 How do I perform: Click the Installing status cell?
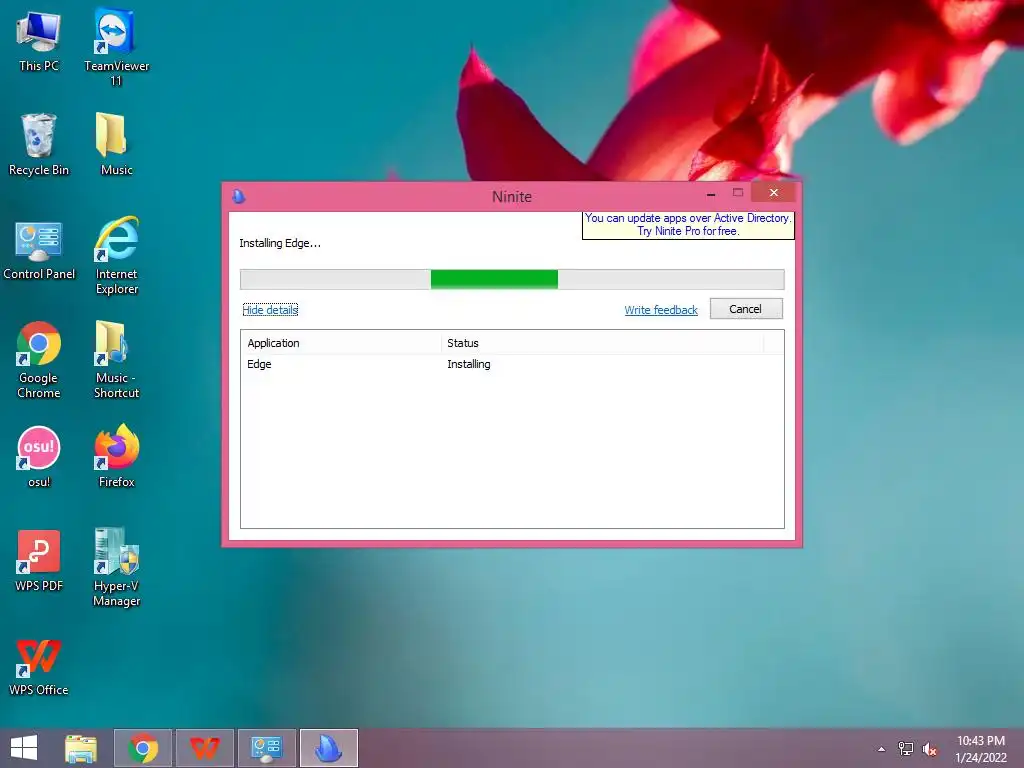(x=469, y=364)
